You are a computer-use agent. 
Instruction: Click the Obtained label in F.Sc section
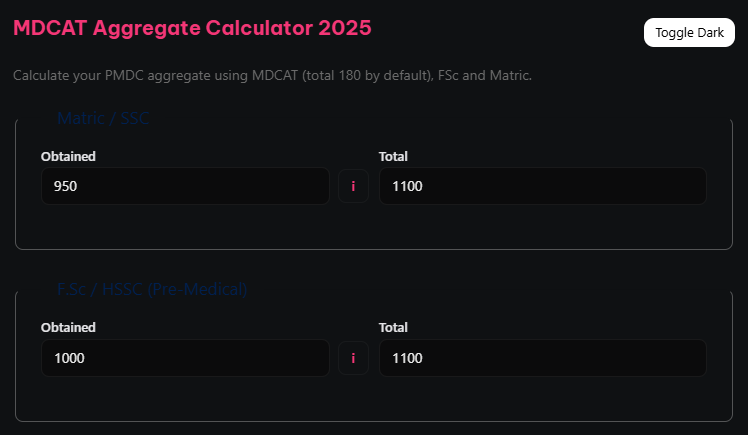(x=68, y=327)
